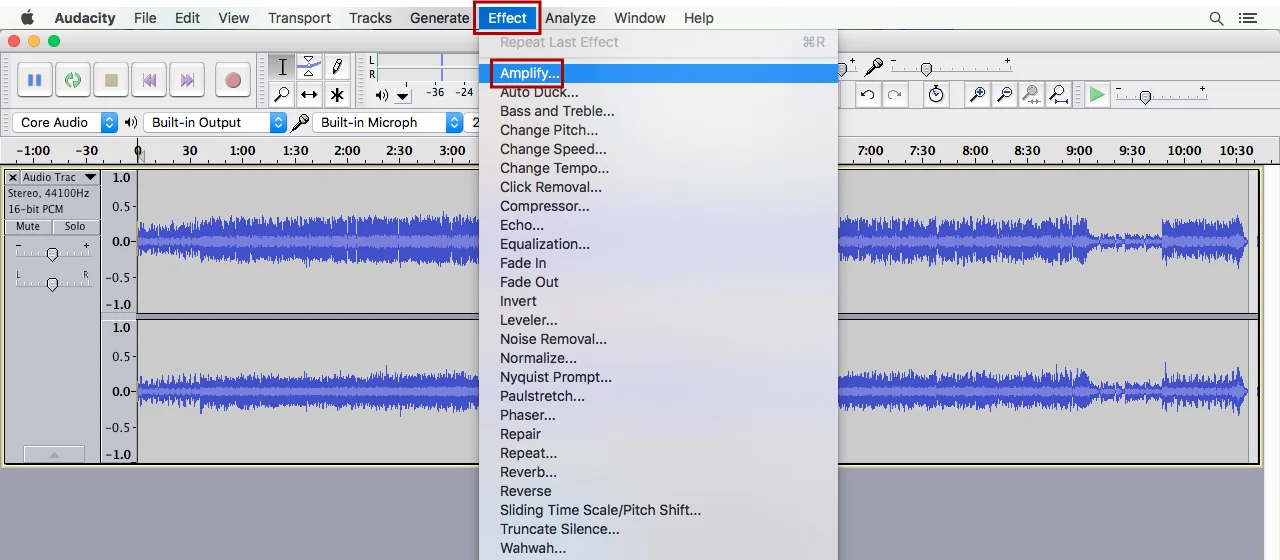Image resolution: width=1280 pixels, height=560 pixels.
Task: Click the Fit Project zoom button
Action: 1058,95
